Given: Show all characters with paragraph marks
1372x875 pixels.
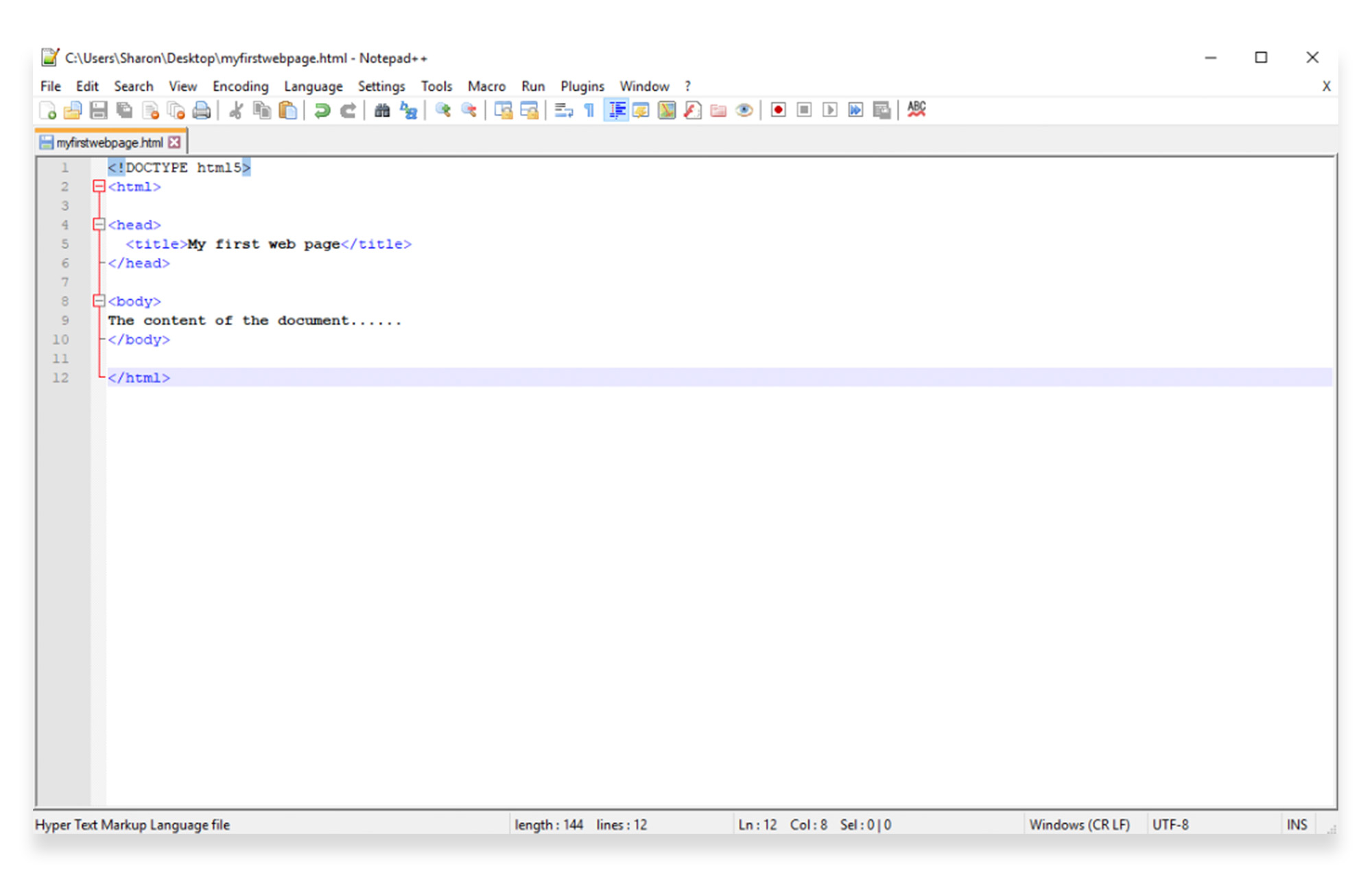Looking at the screenshot, I should click(588, 110).
